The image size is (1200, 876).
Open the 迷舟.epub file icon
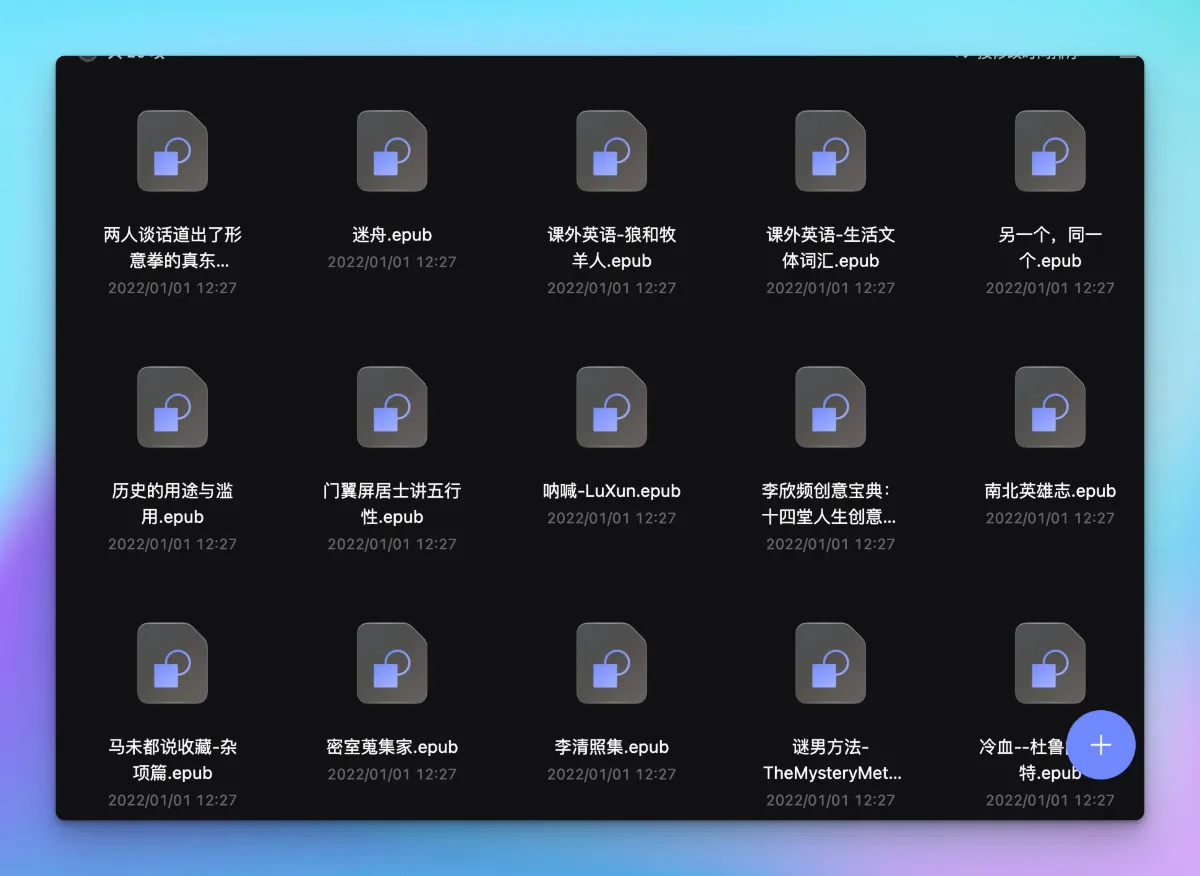[392, 152]
